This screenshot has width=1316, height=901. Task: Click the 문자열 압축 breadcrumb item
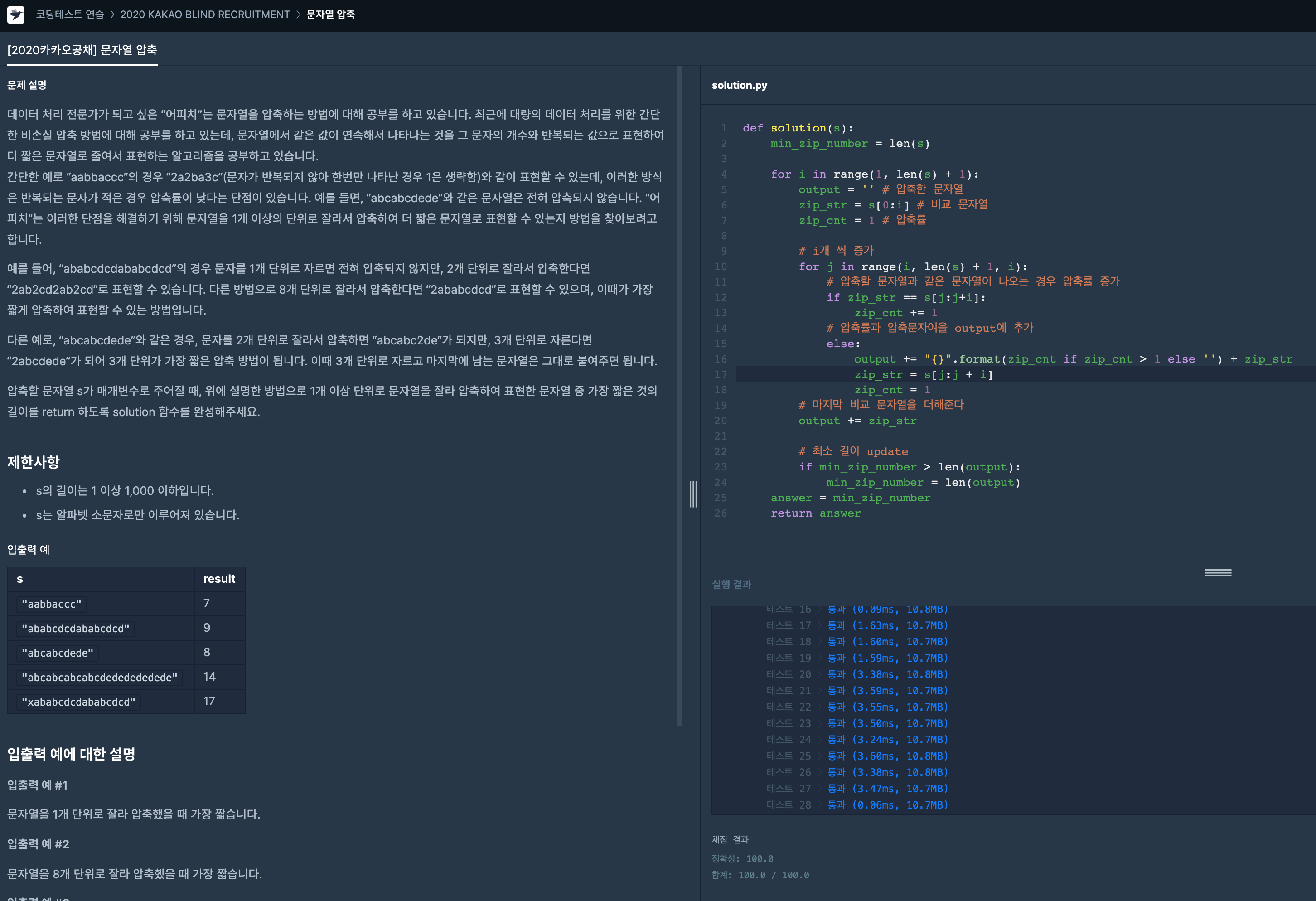(330, 15)
